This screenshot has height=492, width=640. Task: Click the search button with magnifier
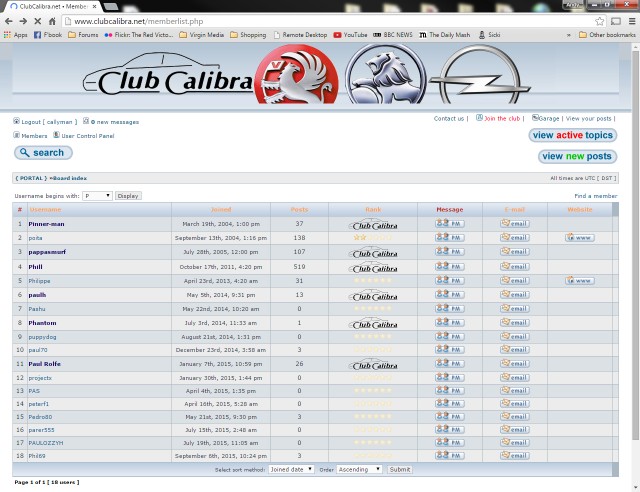43,153
